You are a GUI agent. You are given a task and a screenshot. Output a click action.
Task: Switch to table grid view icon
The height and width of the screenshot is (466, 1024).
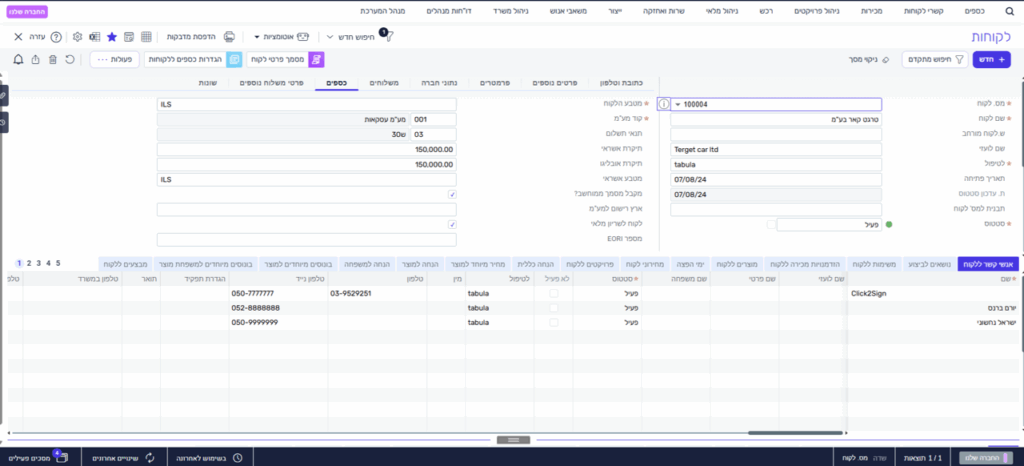pos(146,37)
